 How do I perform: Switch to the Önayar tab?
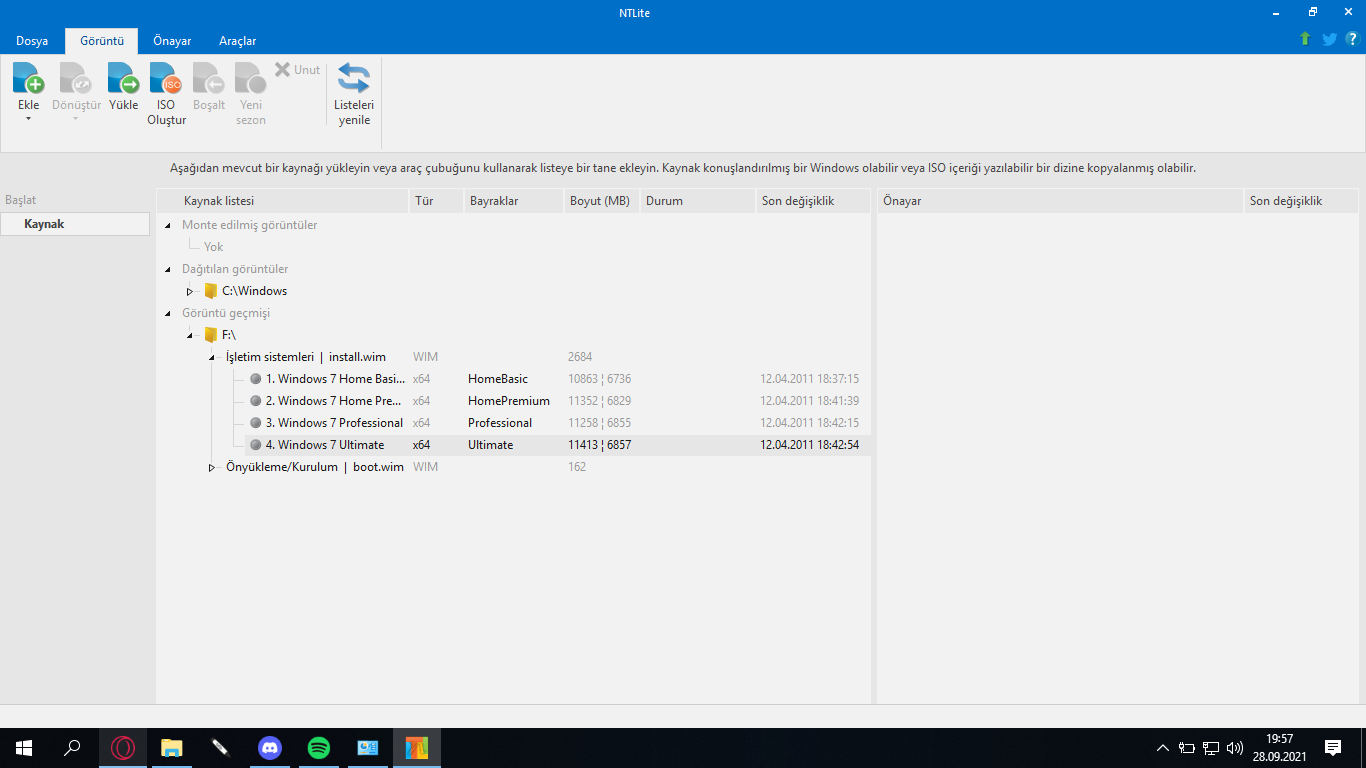coord(172,41)
